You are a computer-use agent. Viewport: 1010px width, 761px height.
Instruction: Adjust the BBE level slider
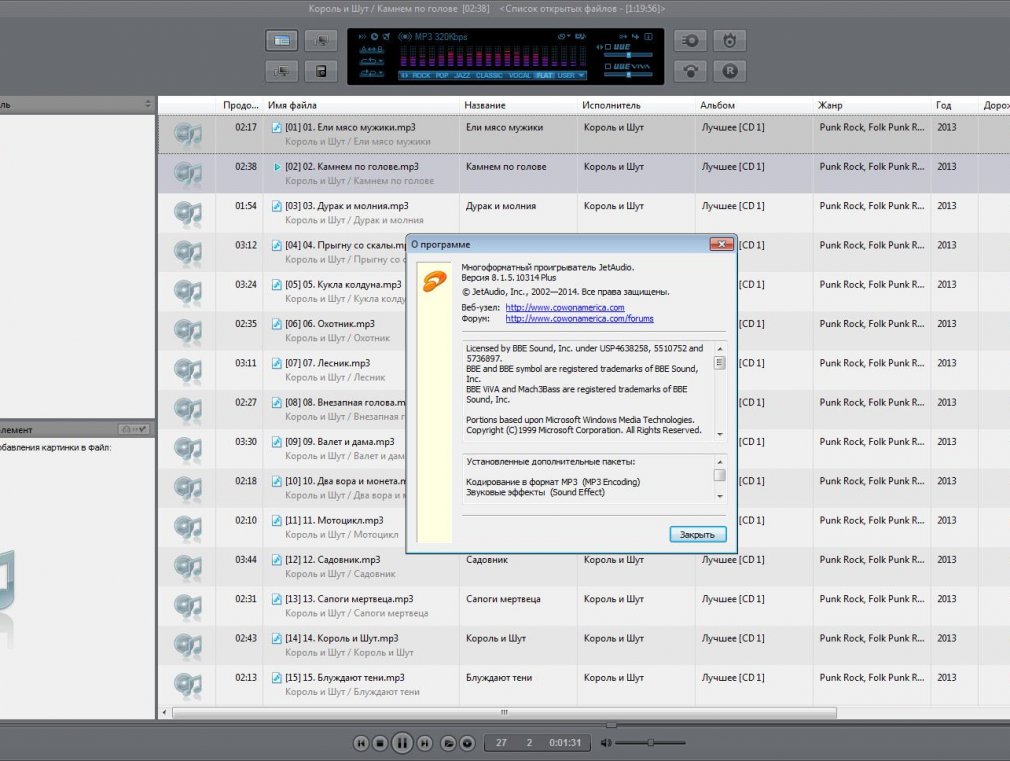[628, 55]
